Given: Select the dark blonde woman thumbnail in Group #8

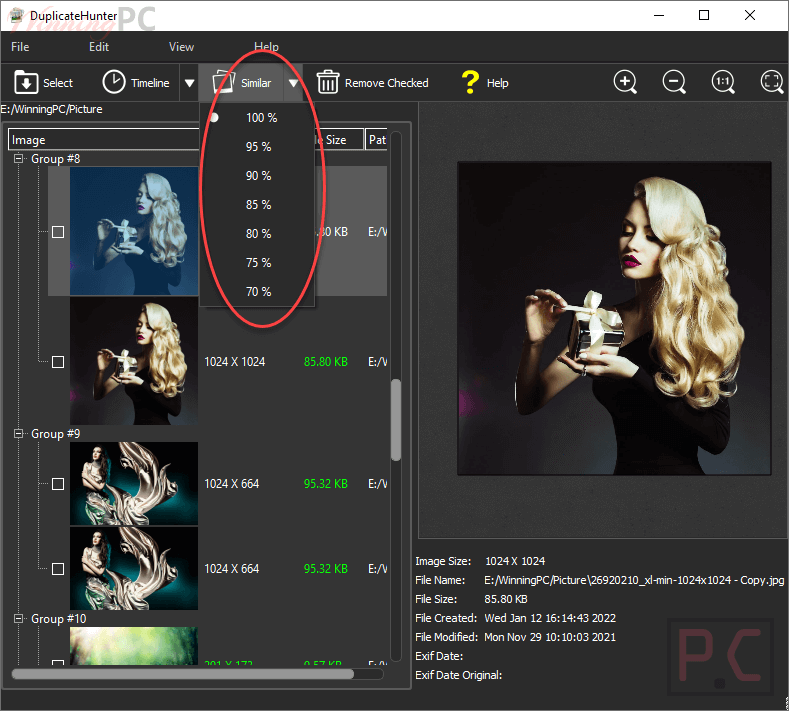Looking at the screenshot, I should pos(134,361).
